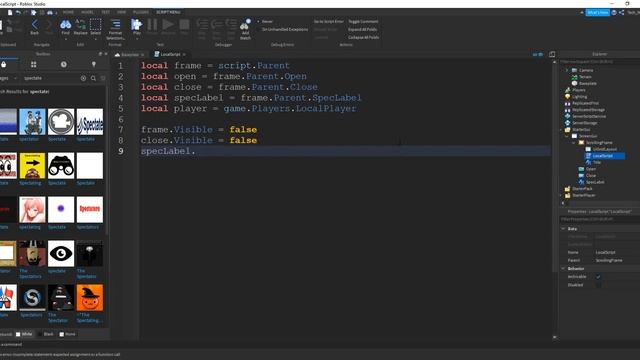The height and width of the screenshot is (360, 640).
Task: Click the Format Selection icon
Action: click(x=116, y=24)
